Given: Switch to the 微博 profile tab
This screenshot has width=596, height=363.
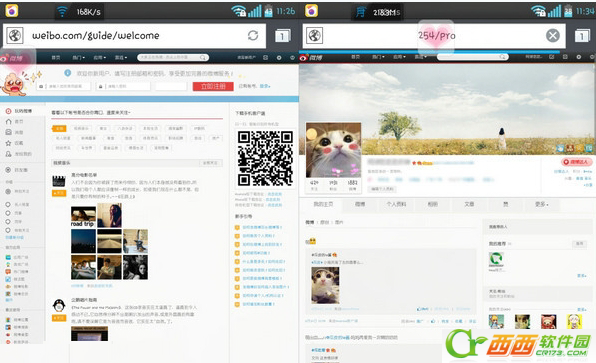Looking at the screenshot, I should click(360, 204).
